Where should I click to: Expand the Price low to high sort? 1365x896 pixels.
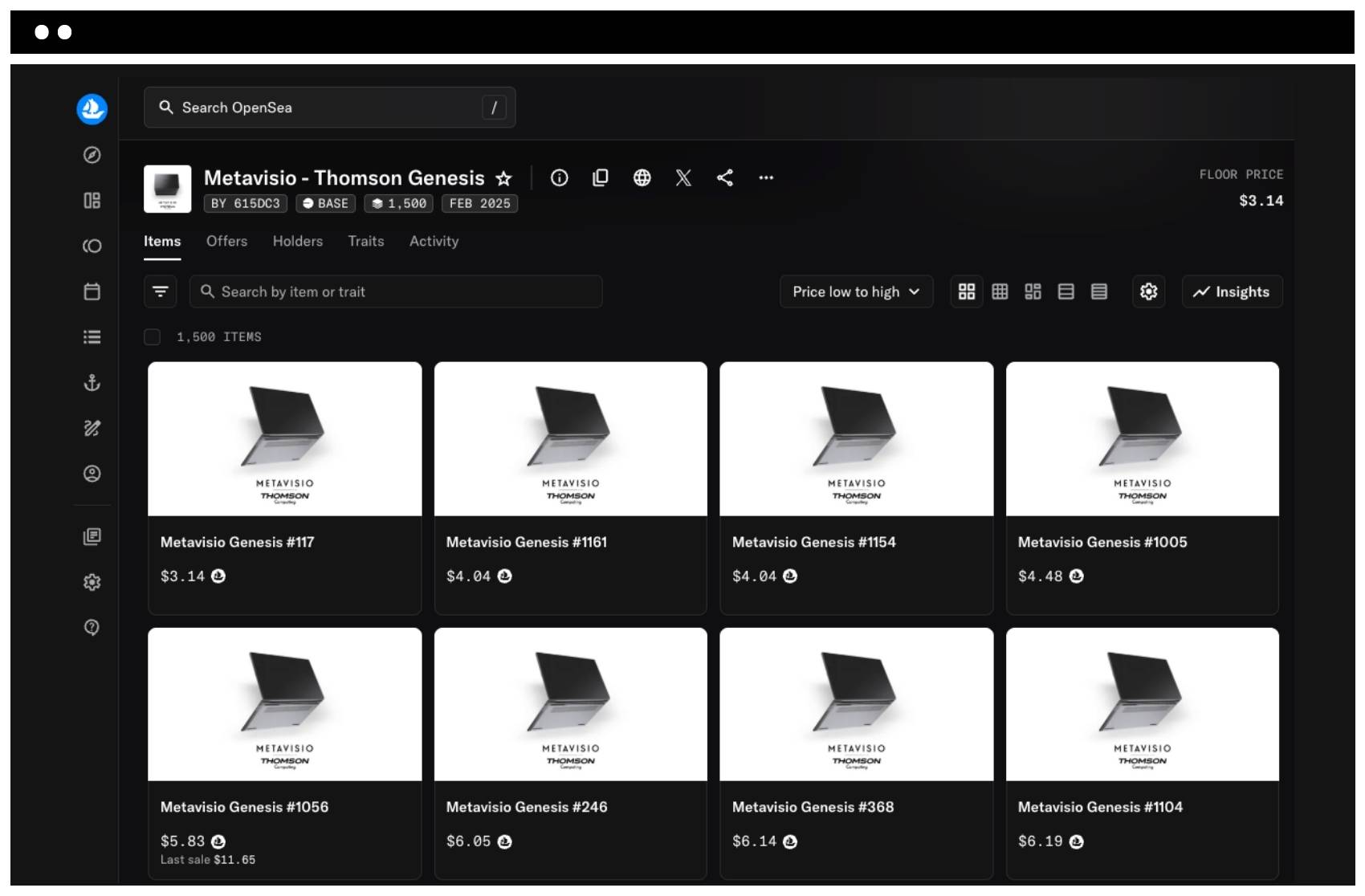[857, 291]
